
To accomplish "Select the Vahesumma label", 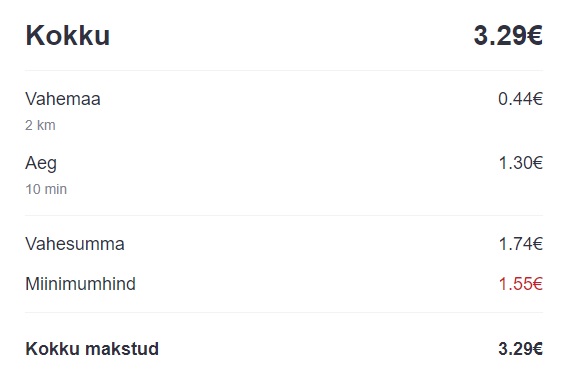I will (75, 244).
